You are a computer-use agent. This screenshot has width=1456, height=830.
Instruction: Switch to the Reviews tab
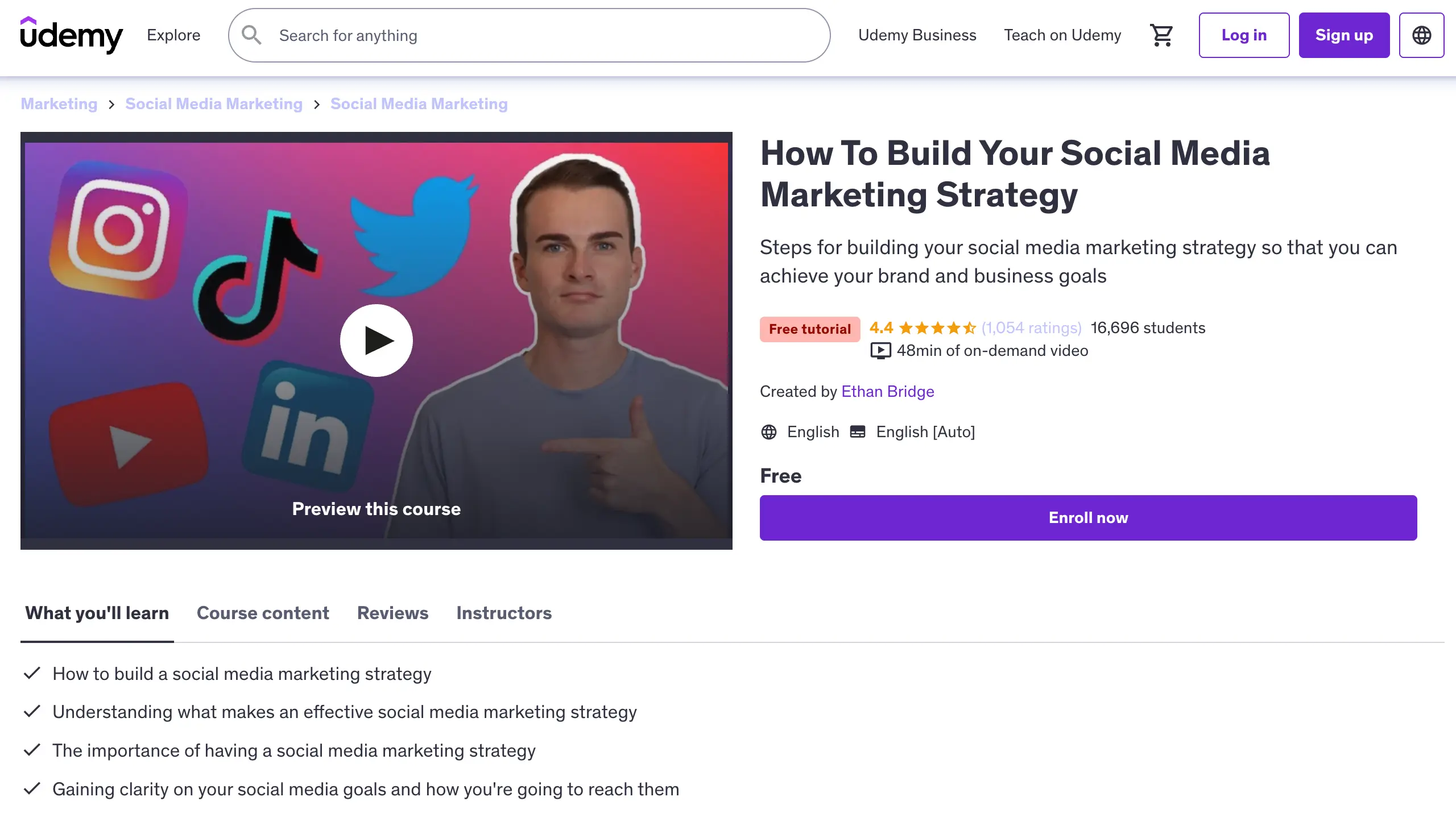coord(392,613)
